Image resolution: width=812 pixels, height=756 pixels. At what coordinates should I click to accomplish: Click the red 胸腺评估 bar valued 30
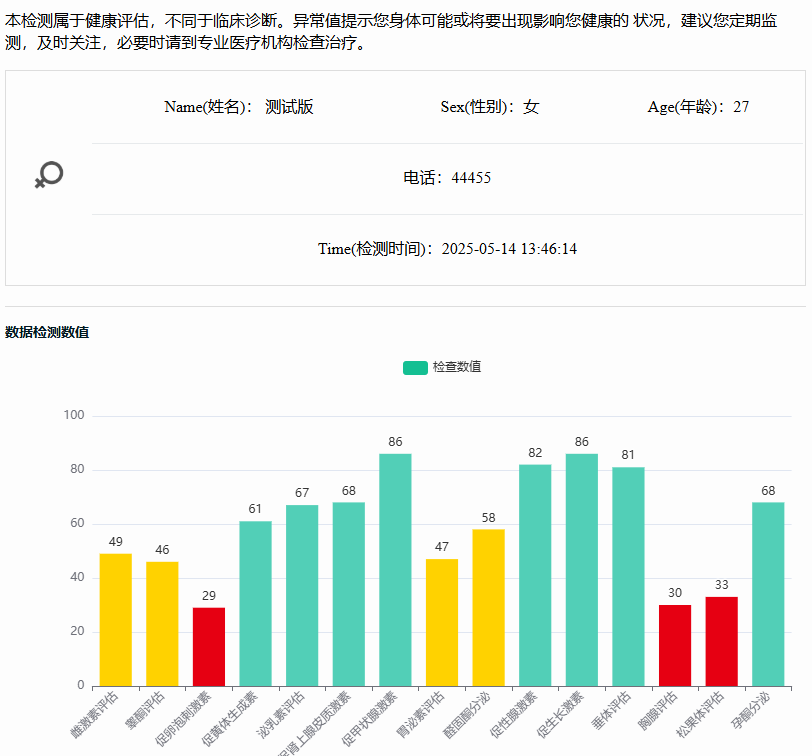675,645
